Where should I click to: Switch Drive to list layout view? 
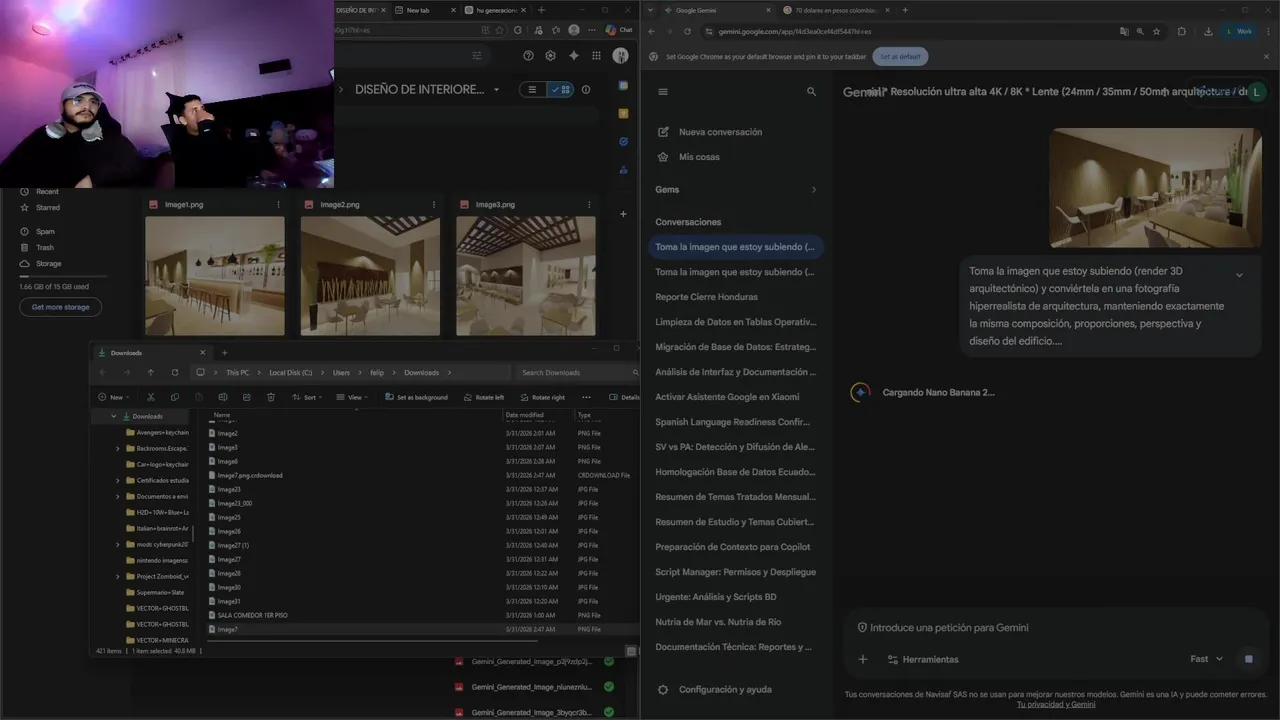pos(532,89)
